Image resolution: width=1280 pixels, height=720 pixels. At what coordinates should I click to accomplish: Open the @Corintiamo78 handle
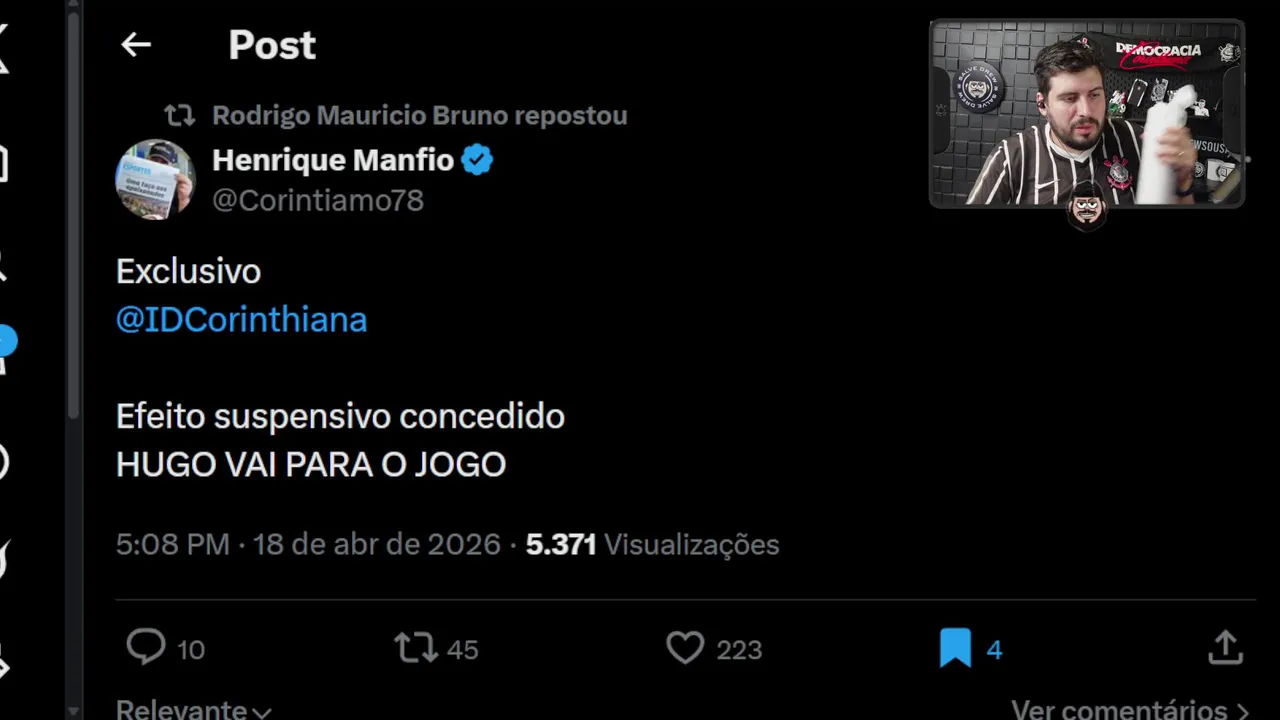click(x=318, y=200)
